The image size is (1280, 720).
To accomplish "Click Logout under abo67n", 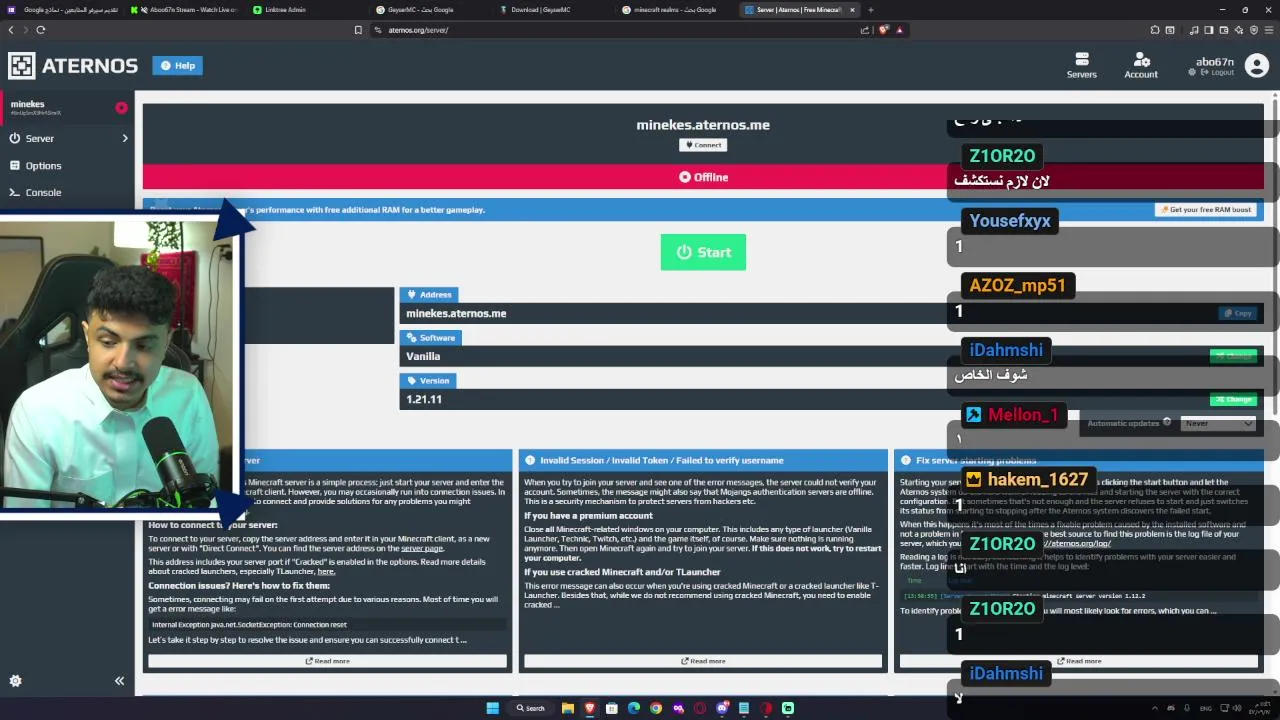I will coord(1218,73).
